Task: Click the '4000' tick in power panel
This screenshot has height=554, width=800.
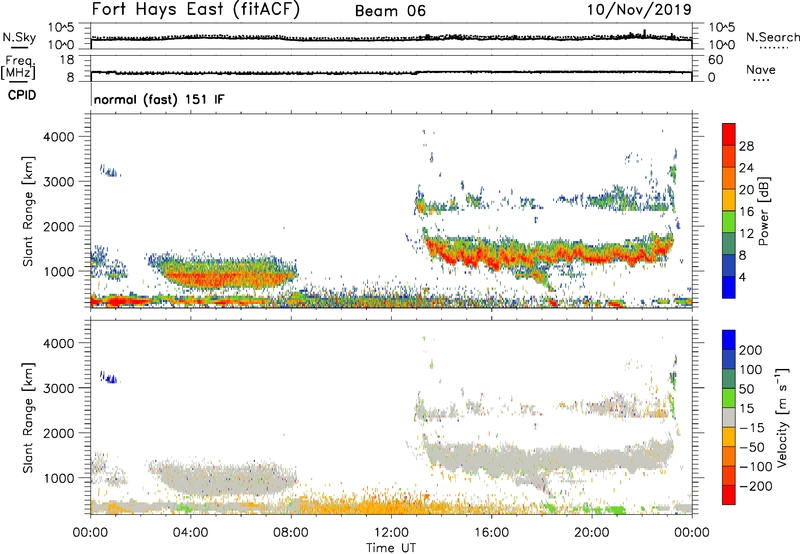Action: pos(59,137)
